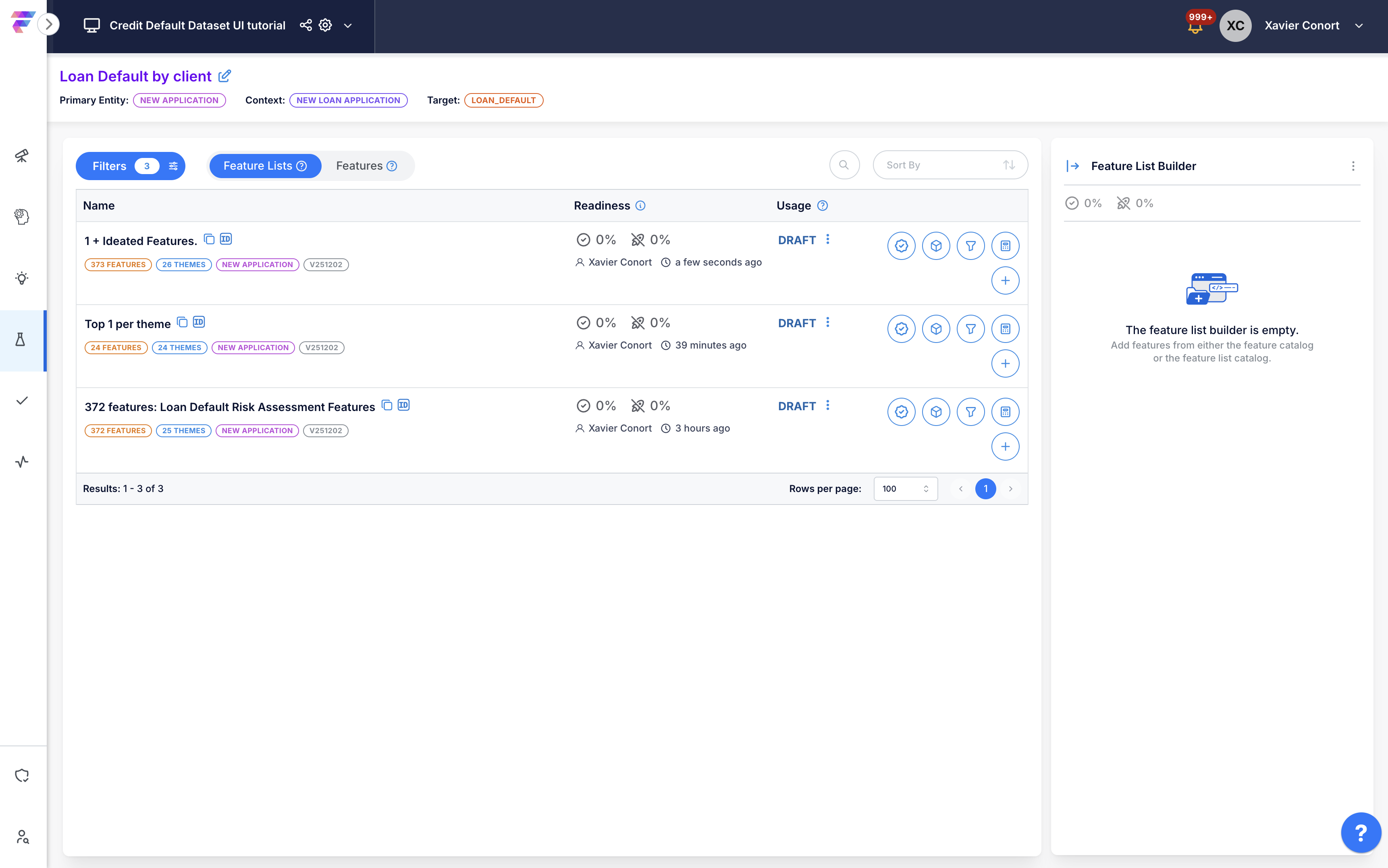Click the edit pencil next to Loan Default by client

coord(225,76)
